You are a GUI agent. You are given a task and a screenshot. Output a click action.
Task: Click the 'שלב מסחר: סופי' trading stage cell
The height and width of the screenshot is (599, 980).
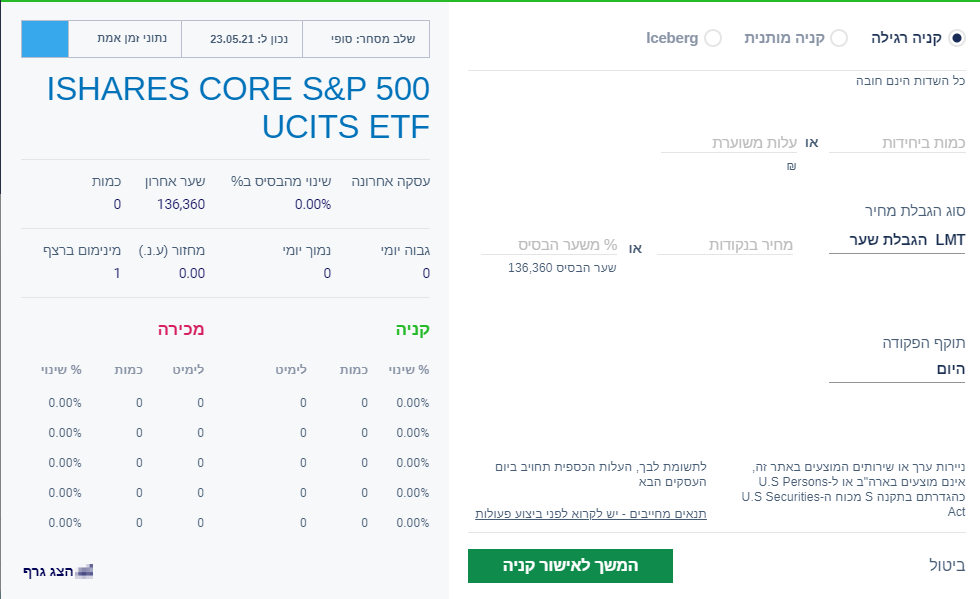point(365,39)
